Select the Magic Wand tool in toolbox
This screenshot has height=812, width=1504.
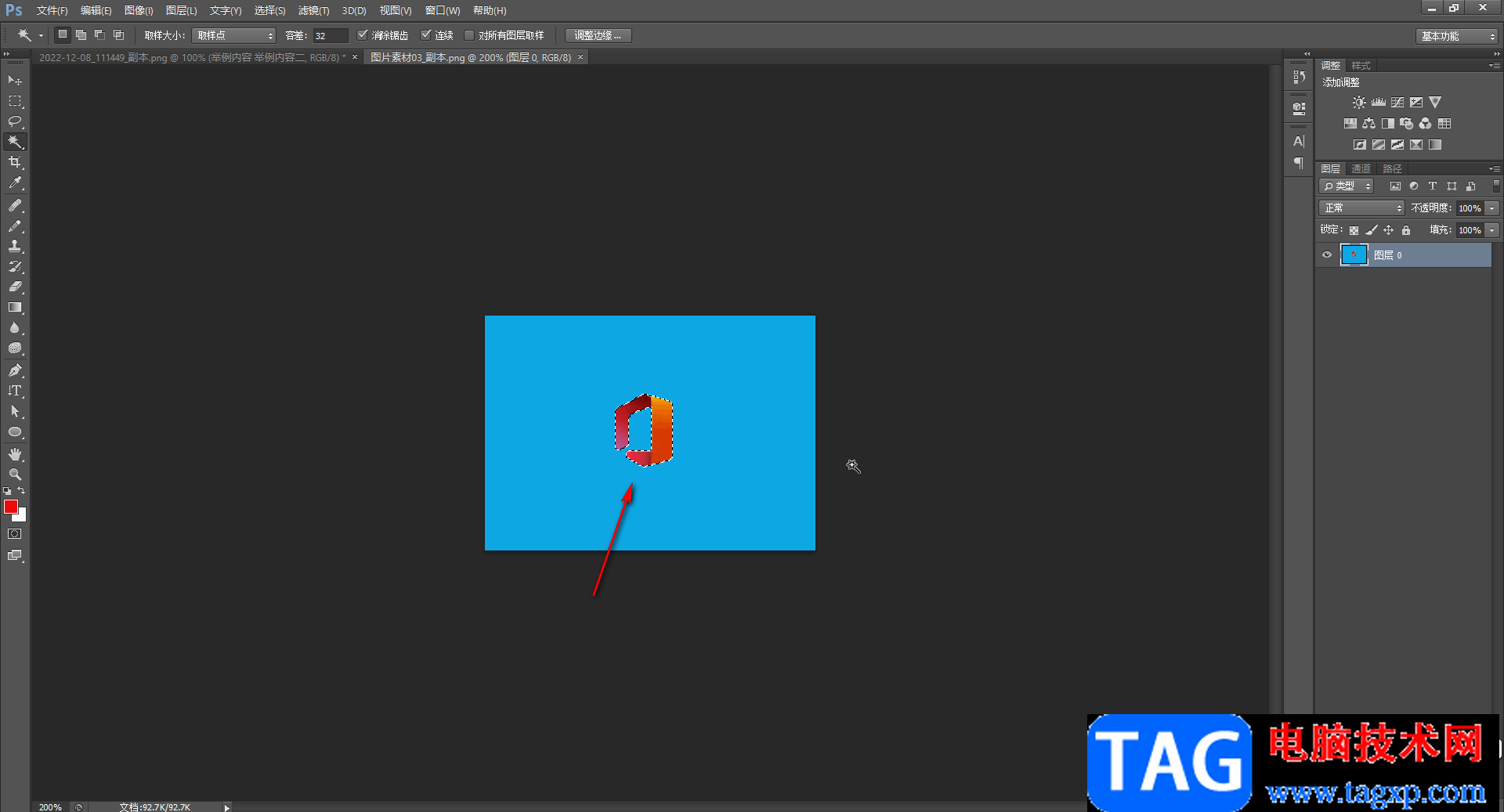click(x=15, y=142)
